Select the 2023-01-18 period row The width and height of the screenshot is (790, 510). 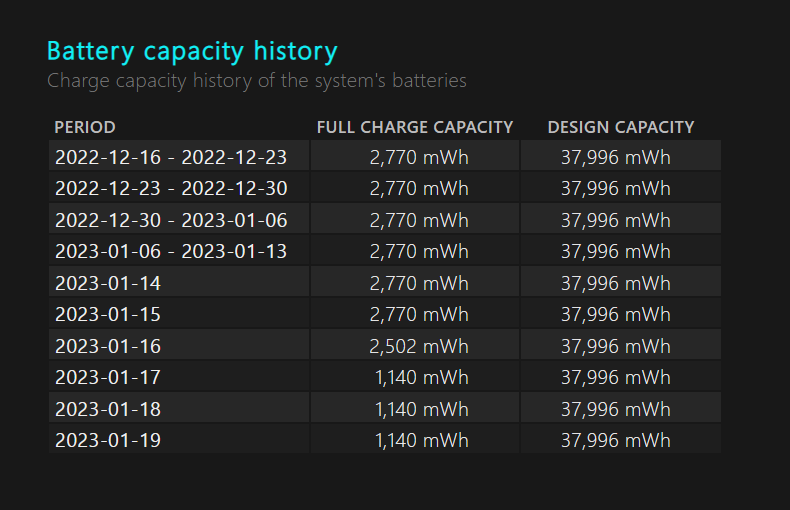pyautogui.click(x=385, y=409)
